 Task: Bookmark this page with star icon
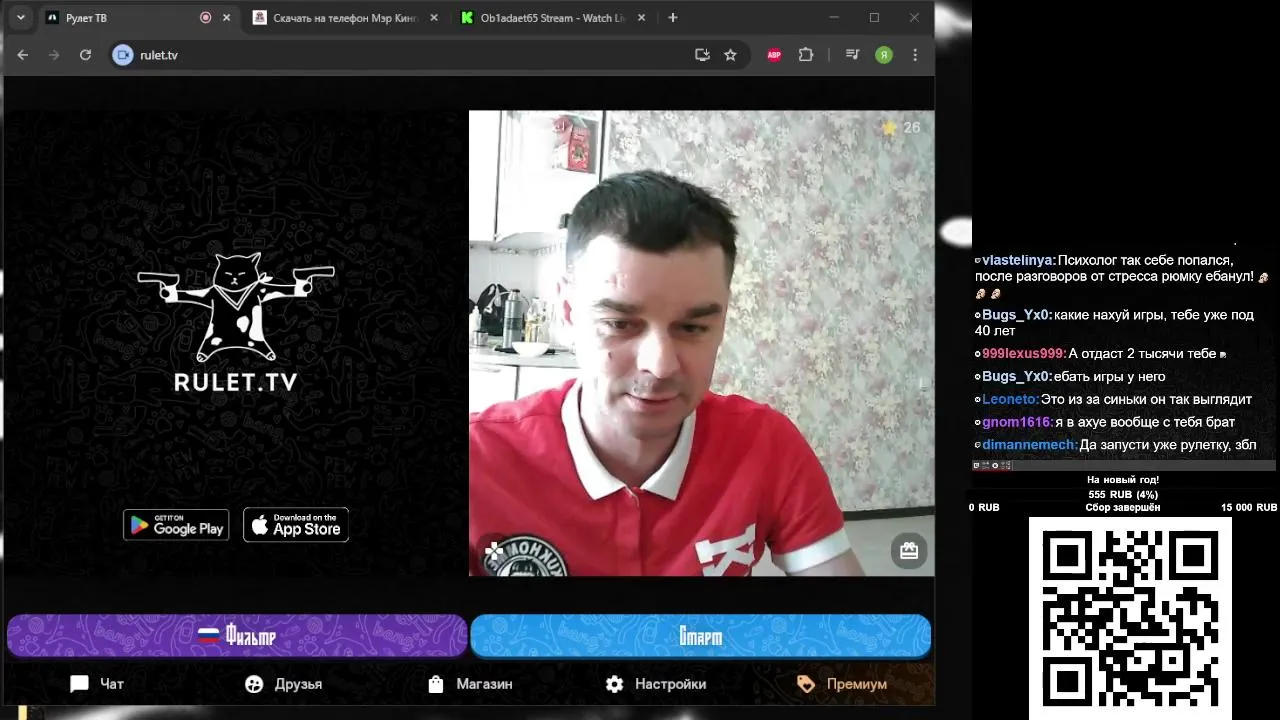730,55
